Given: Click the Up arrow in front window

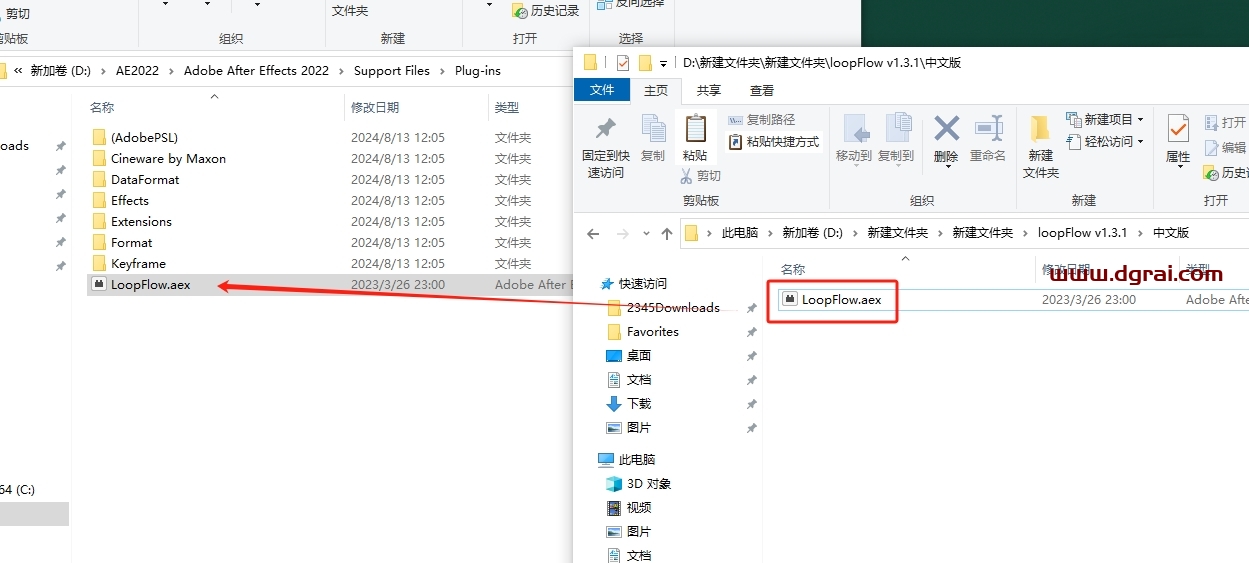Looking at the screenshot, I should (667, 233).
